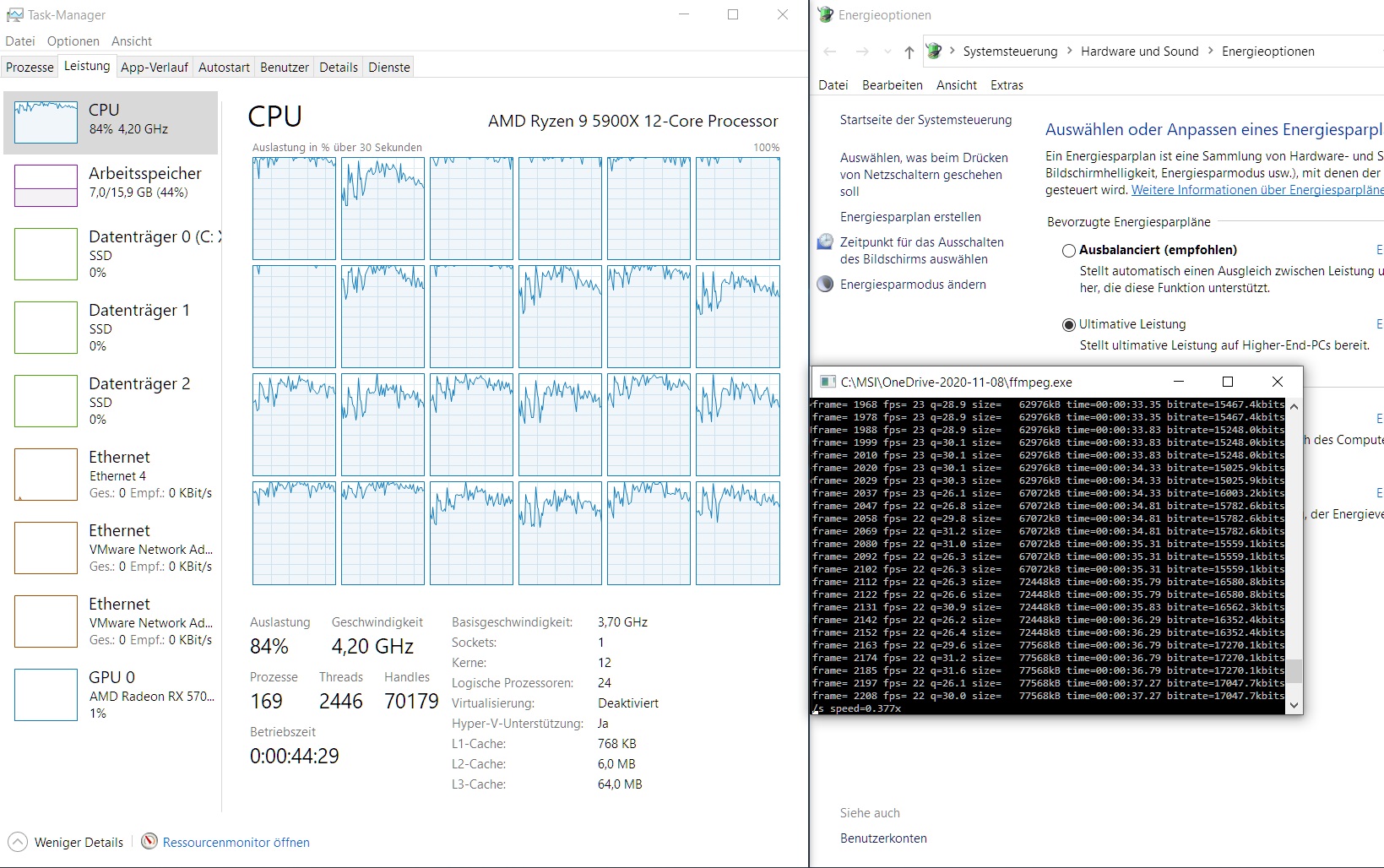The image size is (1384, 868).
Task: Click the ffmpeg console scrollbar down arrow
Action: click(1294, 706)
